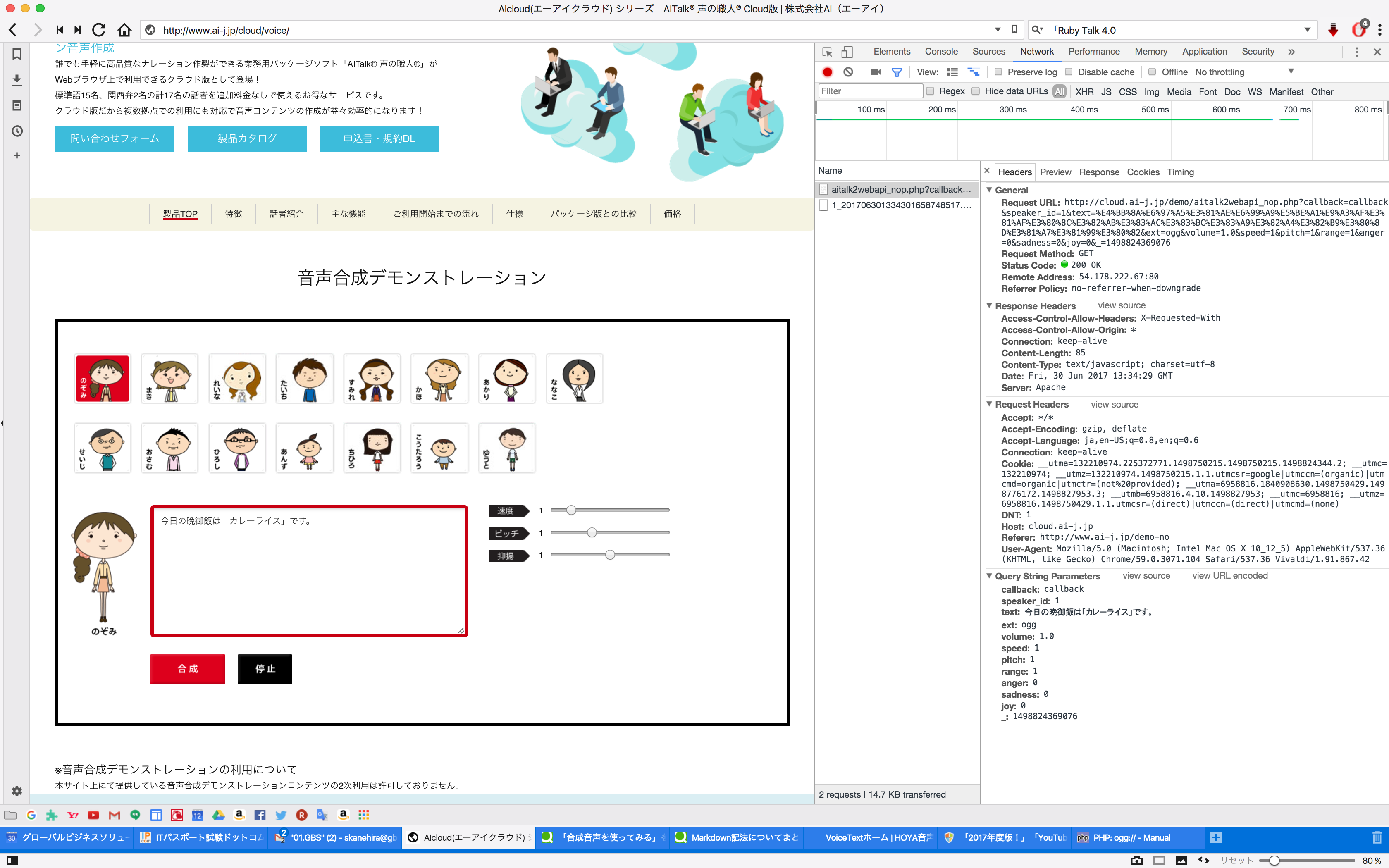Screen dimensions: 1389x868
Task: Switch to large request rows view
Action: point(952,72)
